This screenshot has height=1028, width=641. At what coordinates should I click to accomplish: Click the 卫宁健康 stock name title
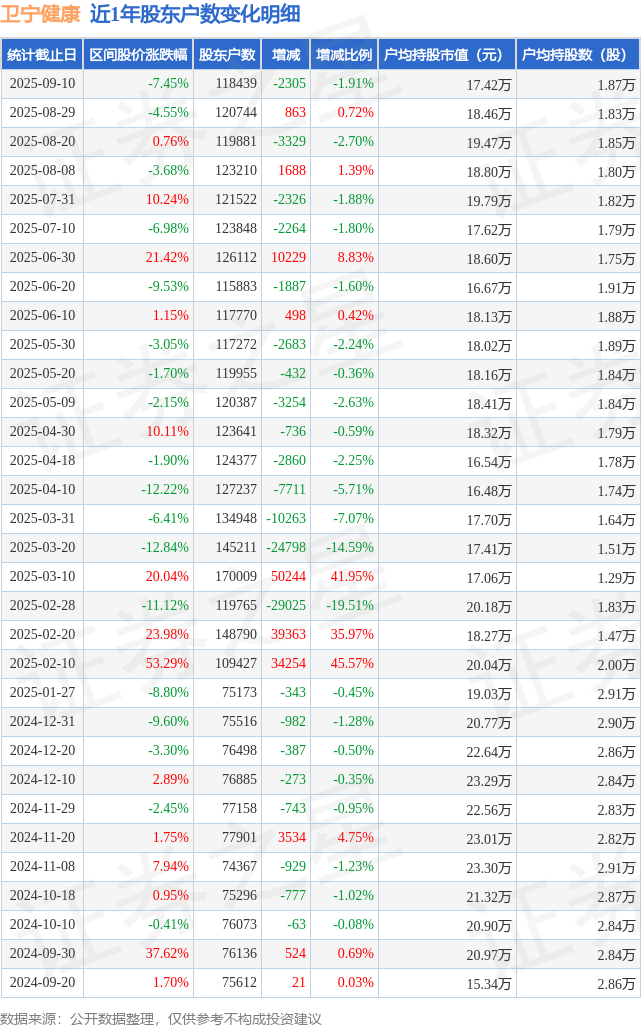41,15
